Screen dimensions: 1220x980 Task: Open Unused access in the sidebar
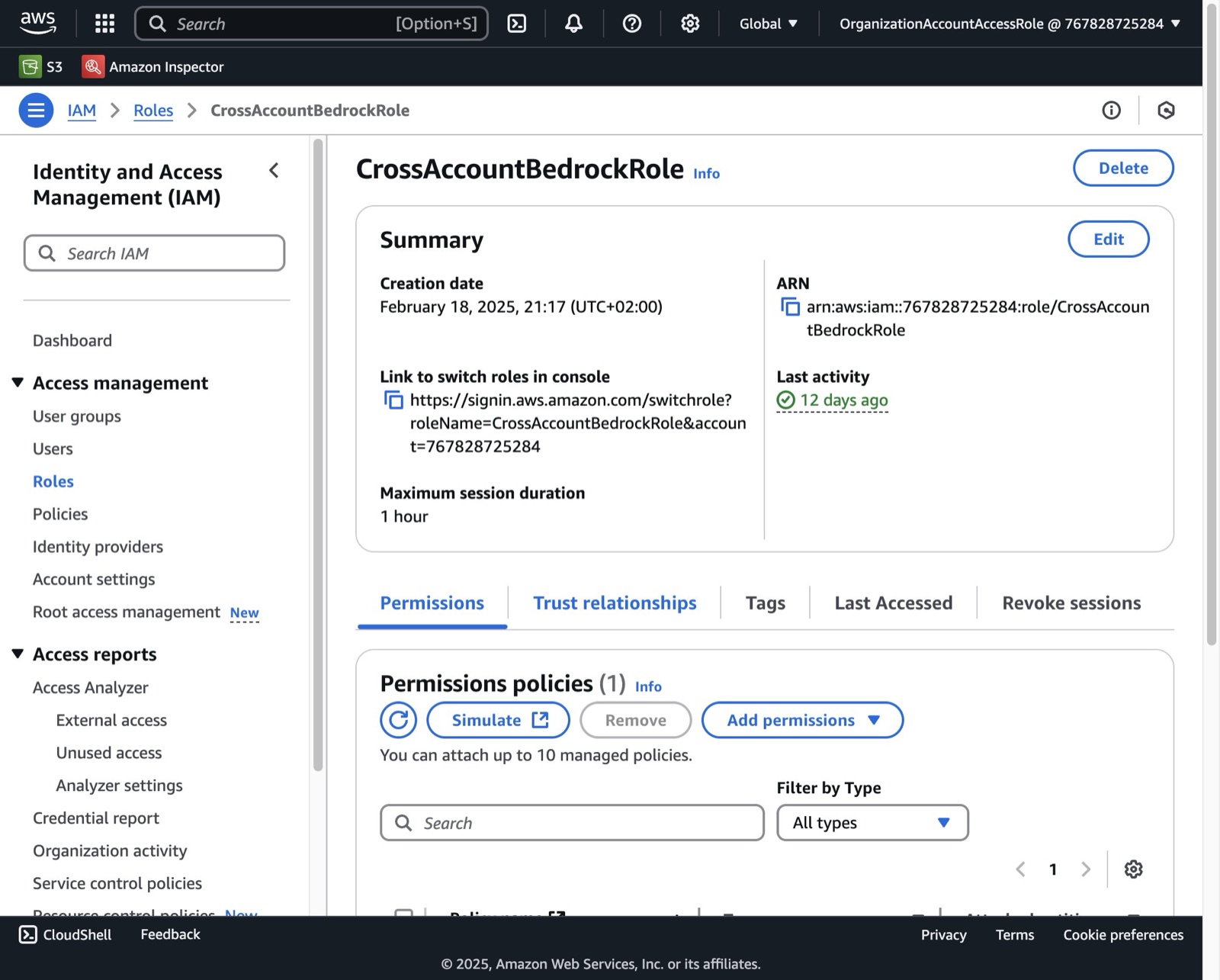(x=109, y=753)
